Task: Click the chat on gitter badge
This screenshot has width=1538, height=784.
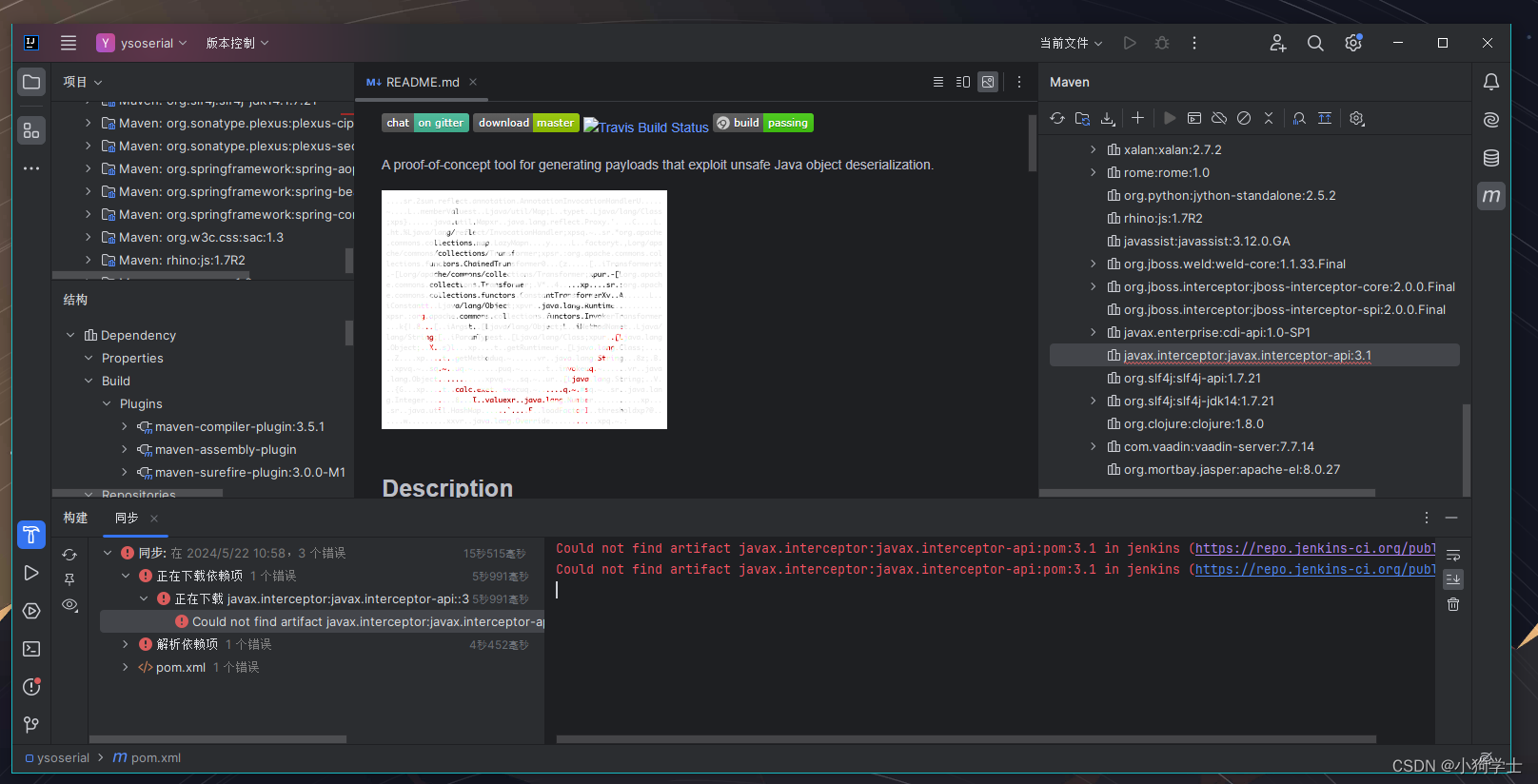Action: (x=424, y=123)
